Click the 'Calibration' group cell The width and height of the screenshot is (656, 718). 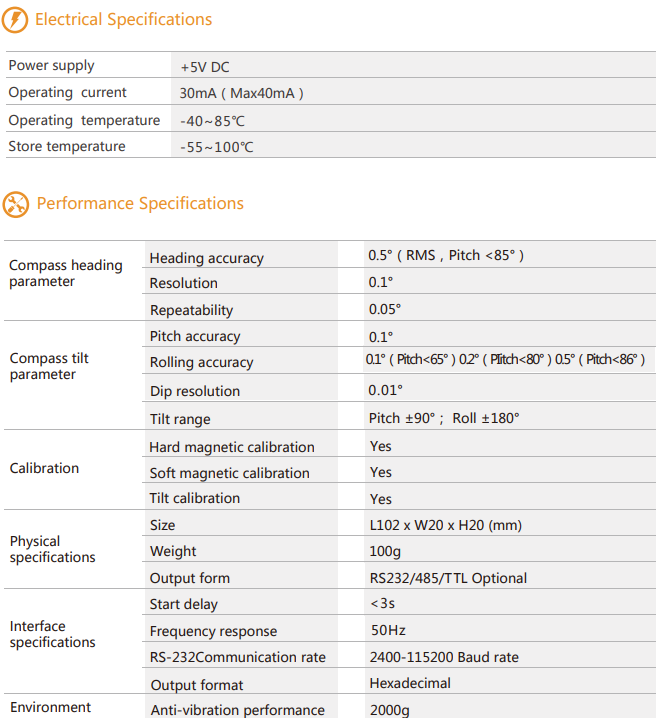(44, 468)
